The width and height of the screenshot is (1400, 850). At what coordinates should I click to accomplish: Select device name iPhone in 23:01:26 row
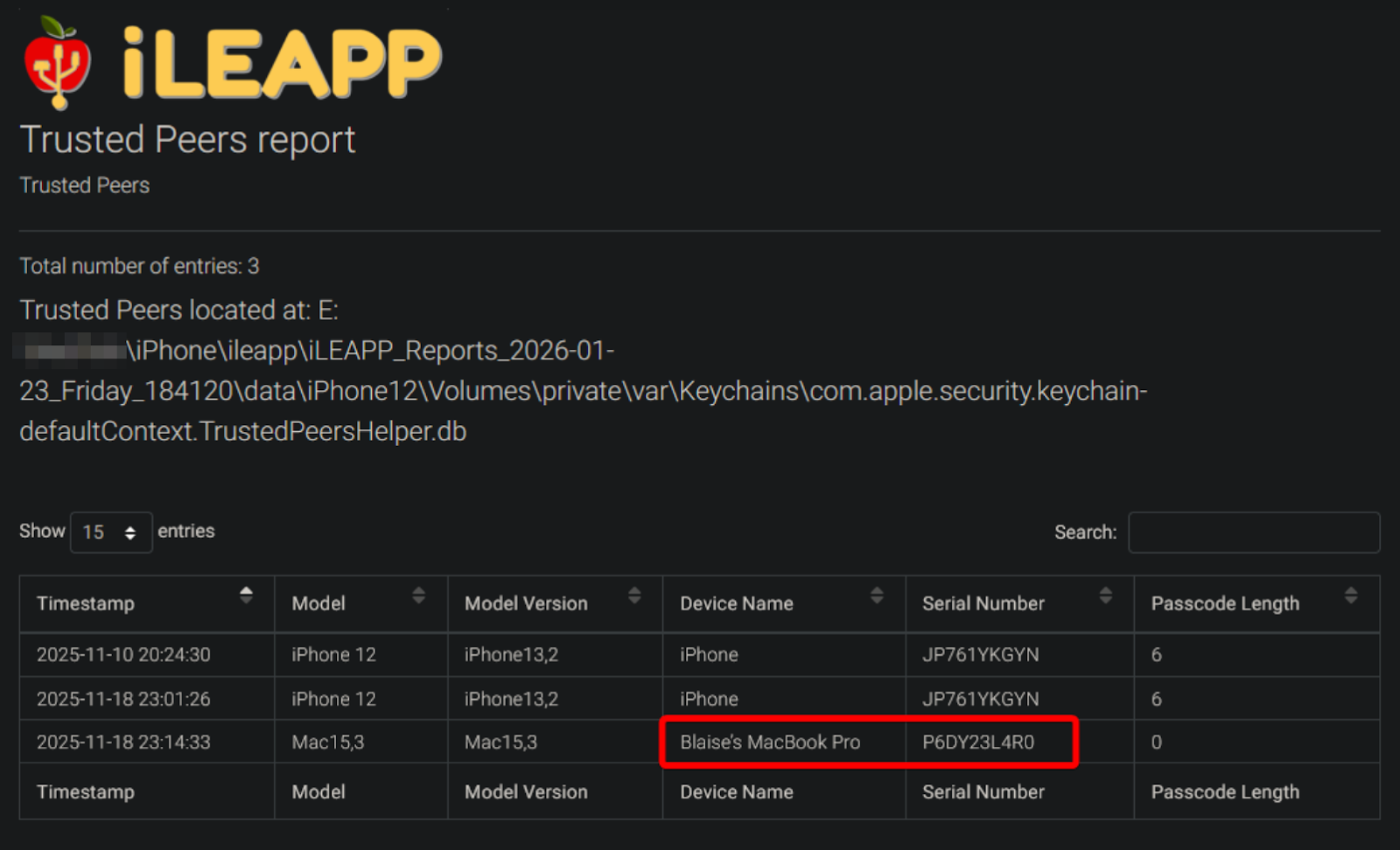[709, 699]
